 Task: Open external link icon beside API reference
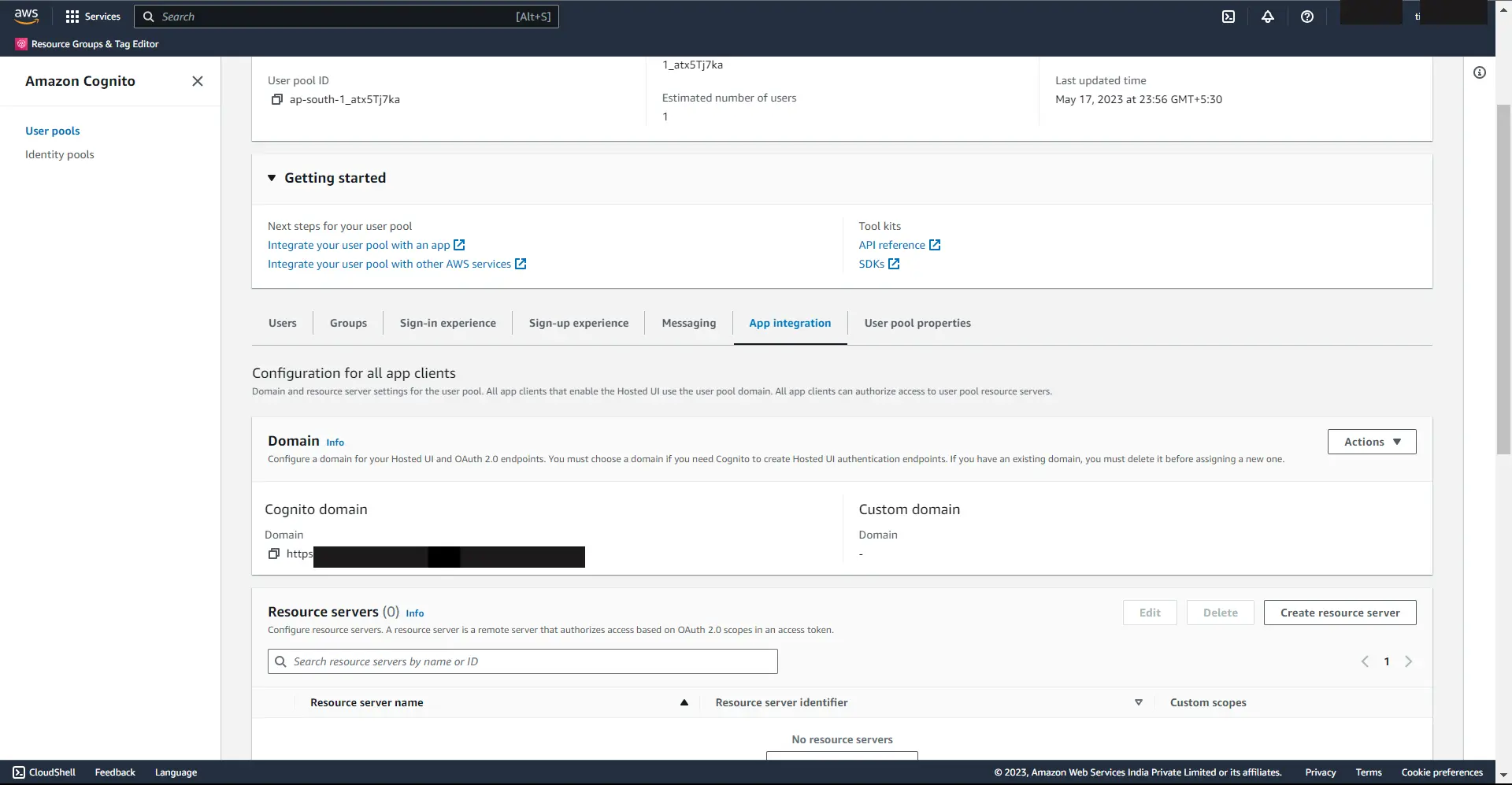tap(935, 245)
